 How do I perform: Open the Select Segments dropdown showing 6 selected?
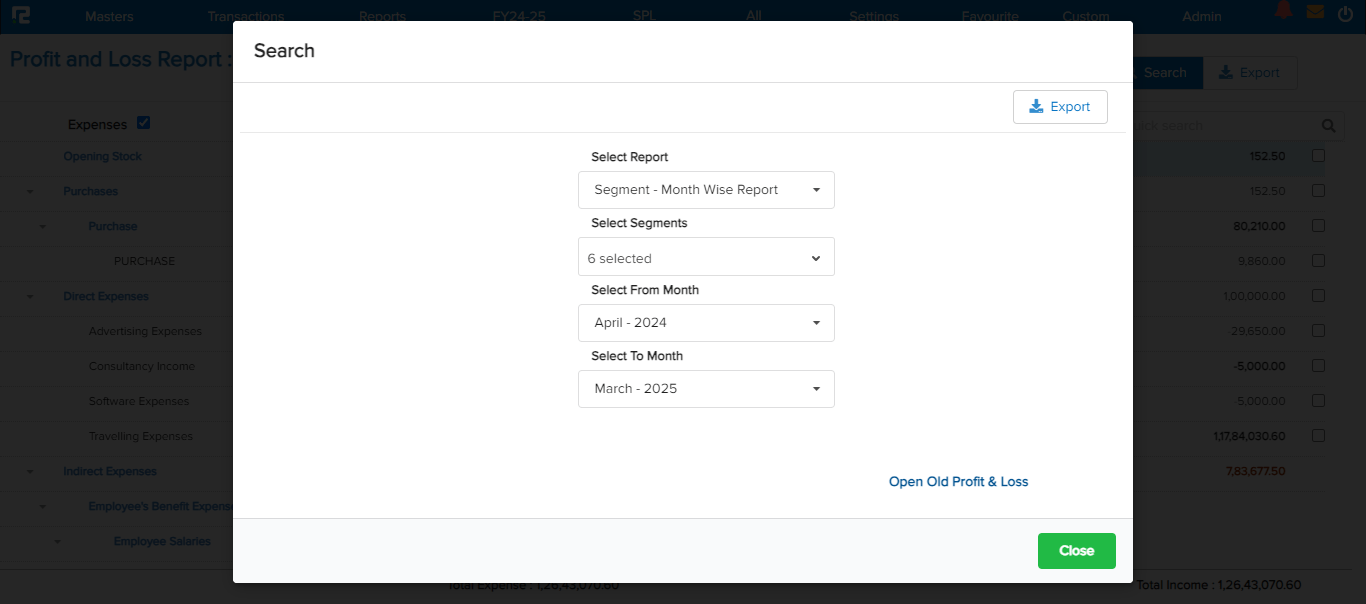pos(706,258)
